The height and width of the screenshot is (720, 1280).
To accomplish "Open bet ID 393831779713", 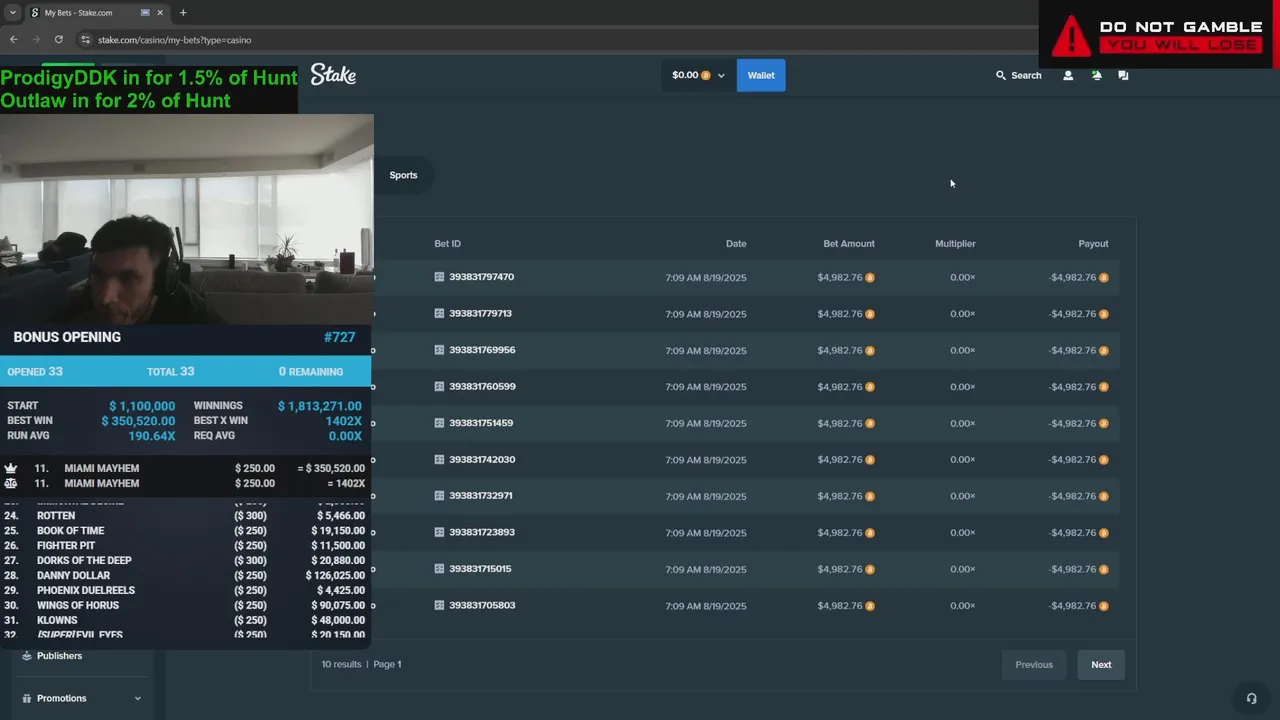I will [480, 313].
